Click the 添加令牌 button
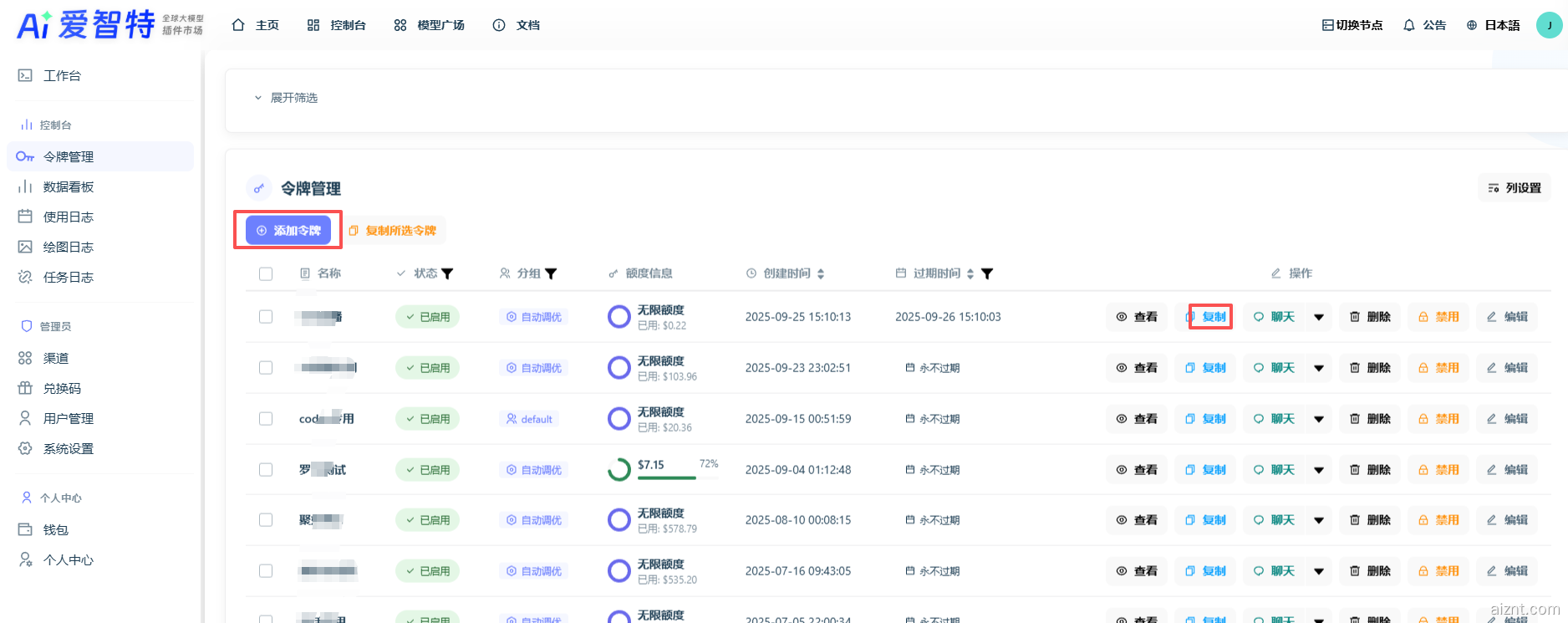 (x=288, y=230)
